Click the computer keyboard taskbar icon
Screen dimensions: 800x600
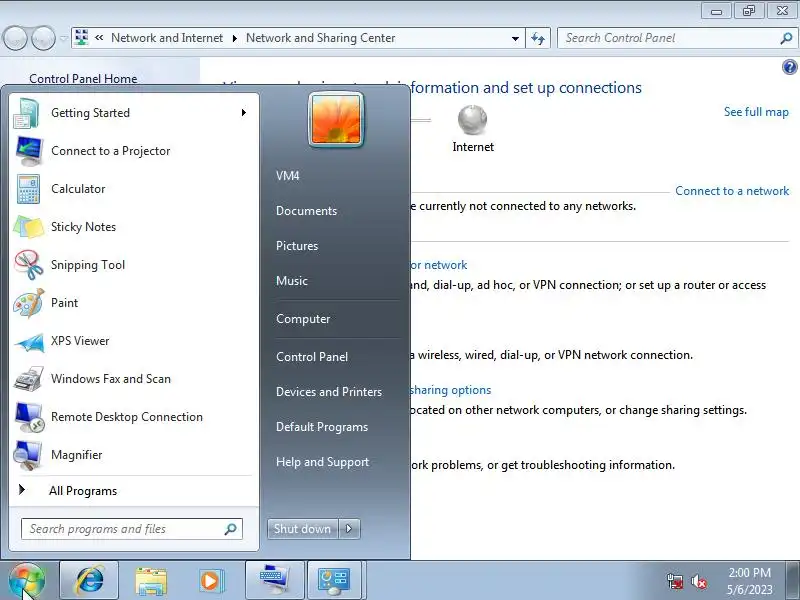(274, 580)
